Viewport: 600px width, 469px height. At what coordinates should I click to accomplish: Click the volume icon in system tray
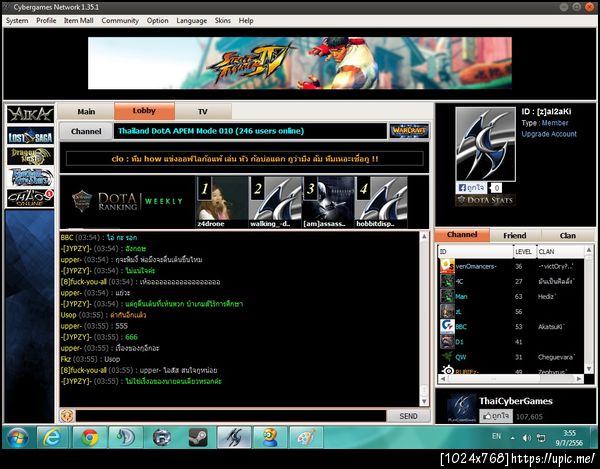pyautogui.click(x=527, y=438)
